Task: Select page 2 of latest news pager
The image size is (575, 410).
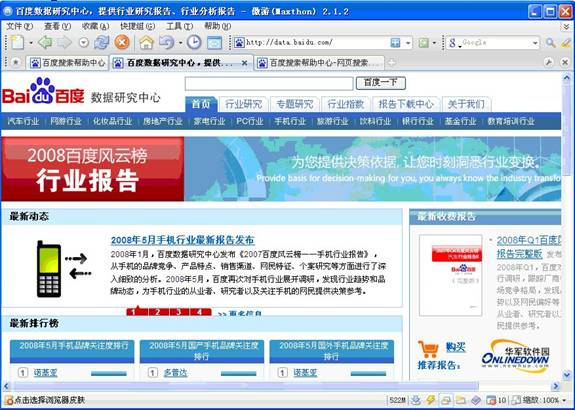Action: pyautogui.click(x=158, y=312)
